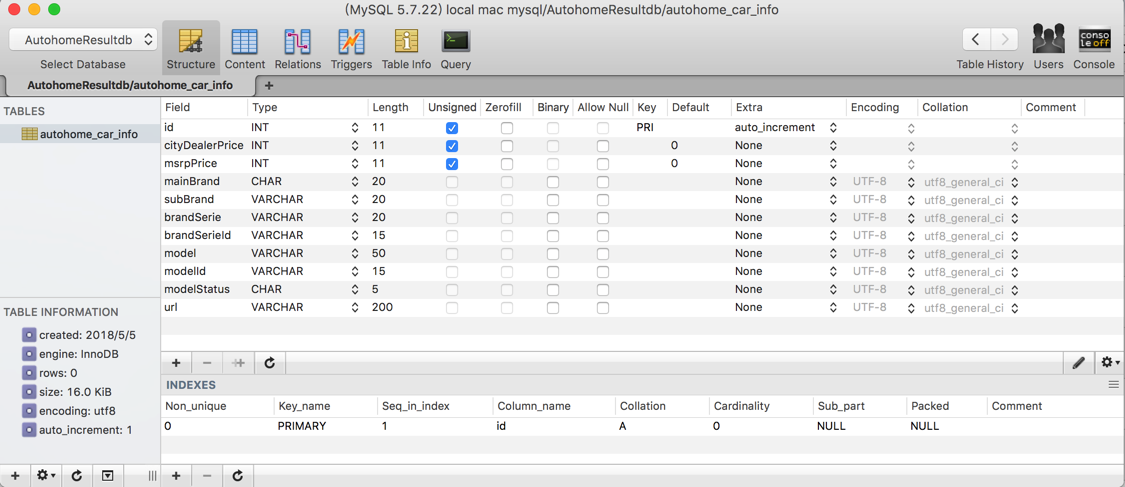Enable Zerofill for id field

coord(507,128)
